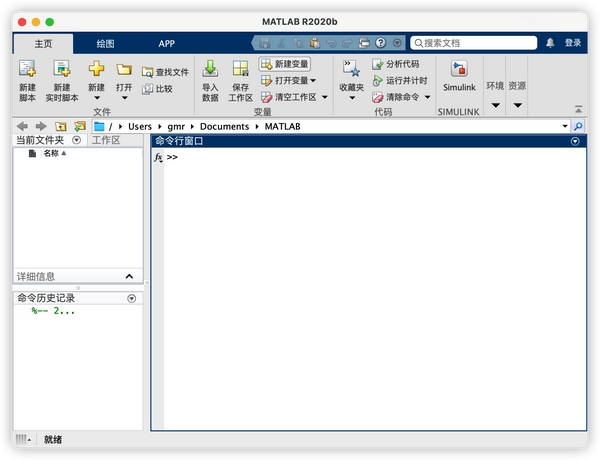This screenshot has height=460, width=600.
Task: Click 比较 compare files
Action: point(157,89)
